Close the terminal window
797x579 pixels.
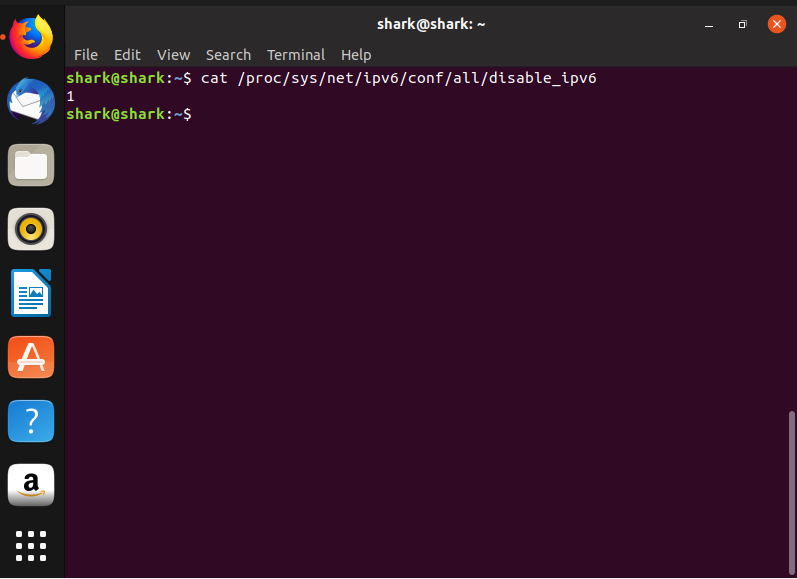pyautogui.click(x=776, y=24)
